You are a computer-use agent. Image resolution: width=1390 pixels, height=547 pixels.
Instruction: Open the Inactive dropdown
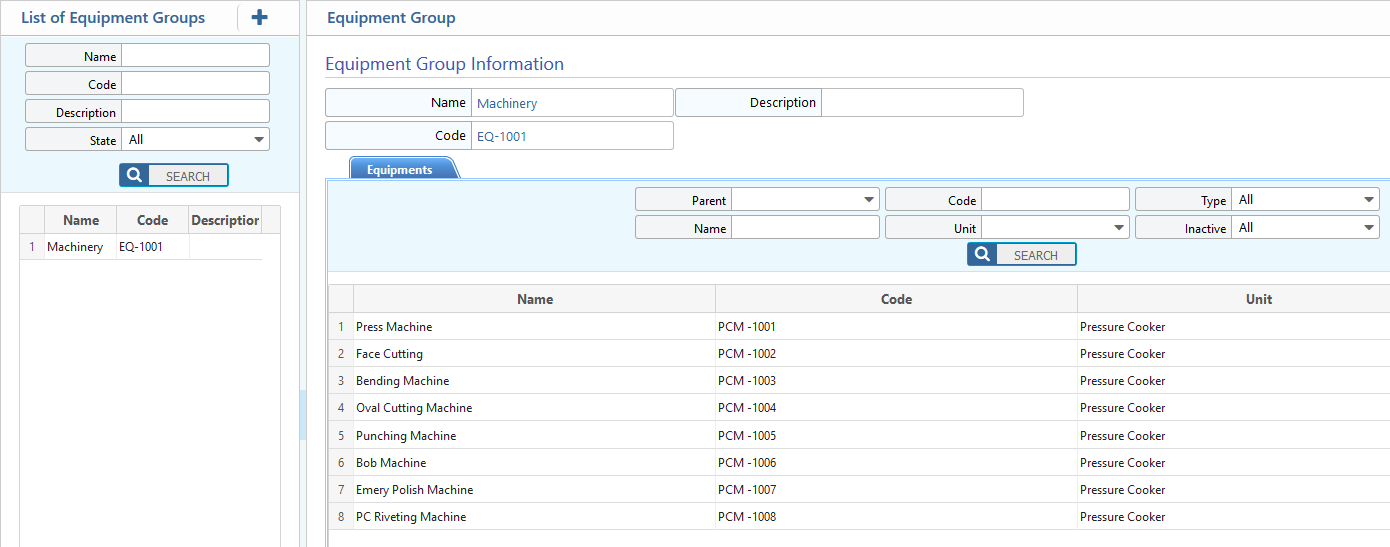pyautogui.click(x=1305, y=228)
